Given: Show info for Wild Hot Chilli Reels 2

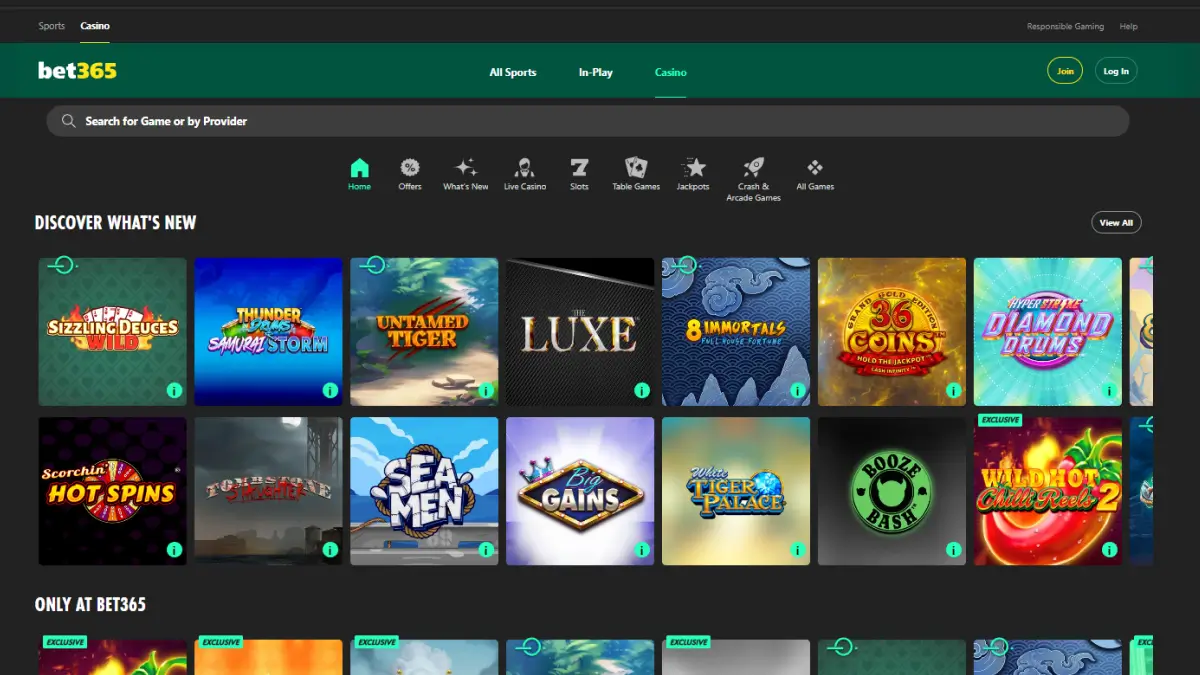Looking at the screenshot, I should [x=1110, y=549].
